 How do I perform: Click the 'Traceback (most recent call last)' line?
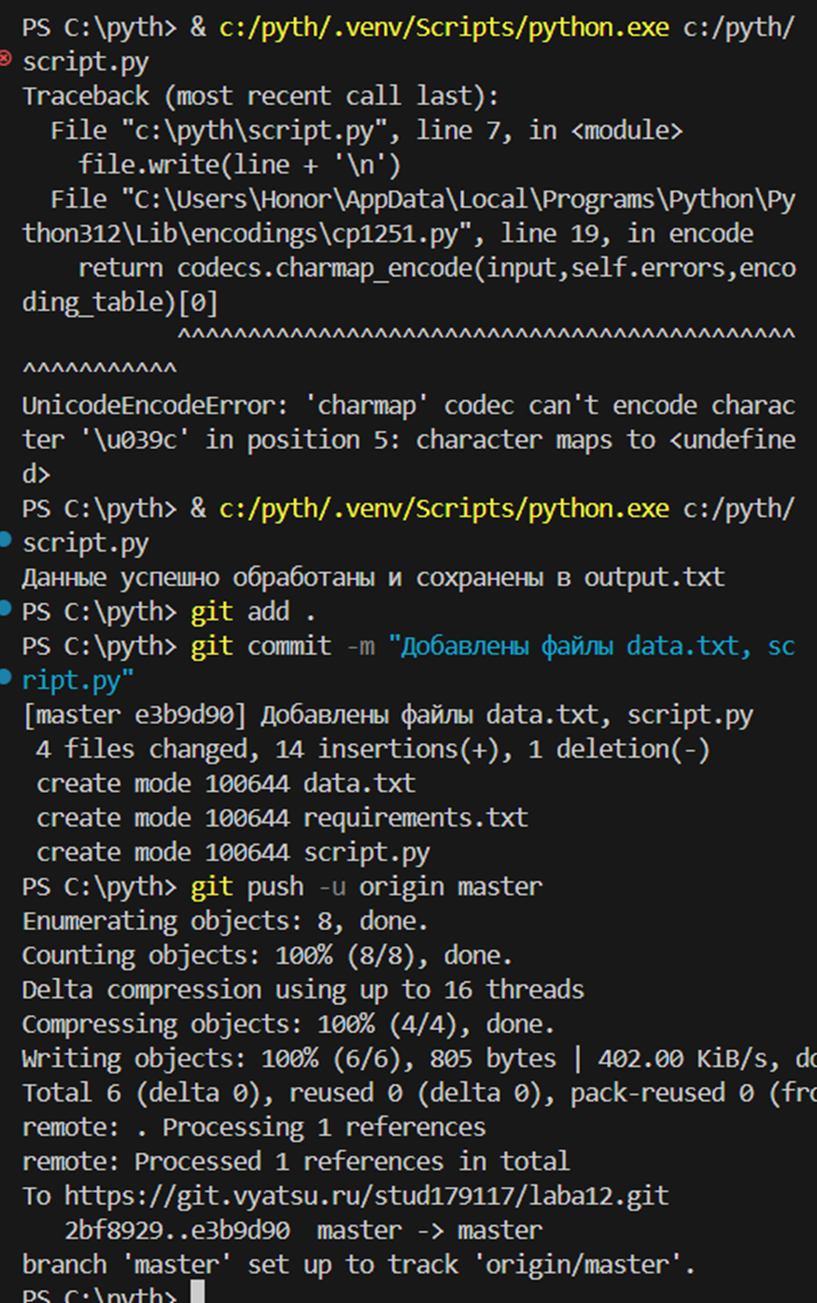[260, 96]
